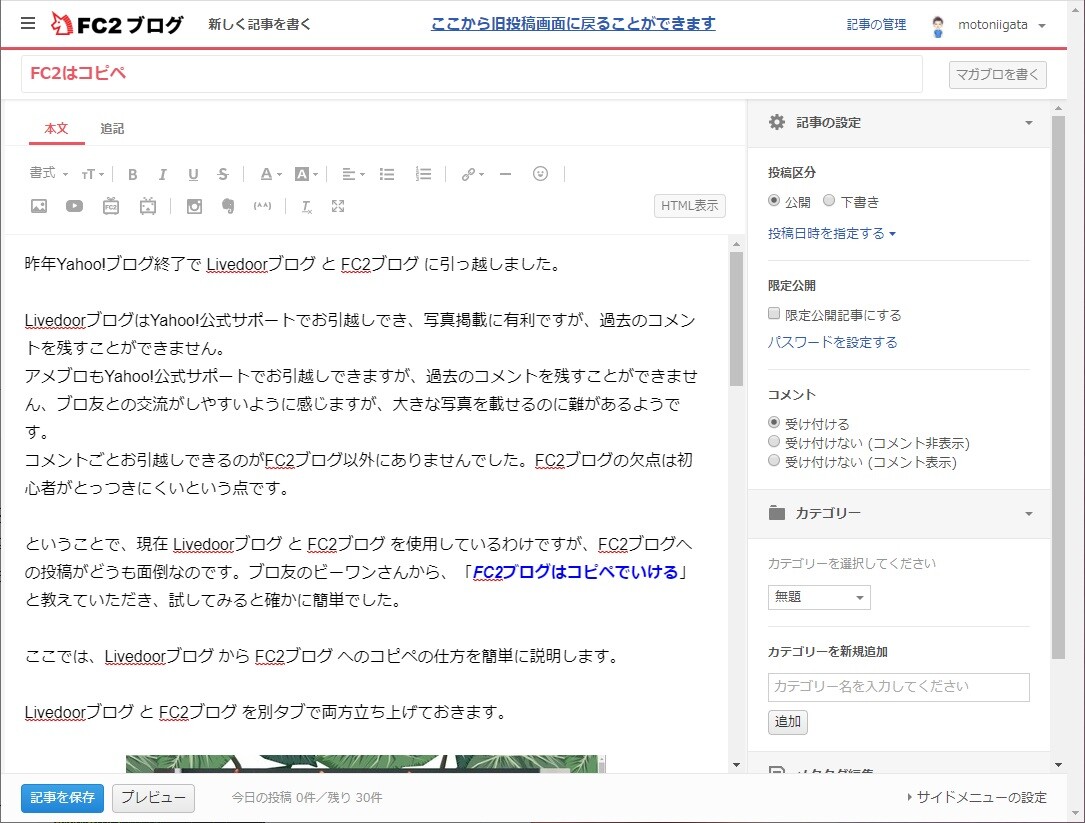The height and width of the screenshot is (823, 1085).
Task: Click the HTML表示 button
Action: tap(689, 206)
